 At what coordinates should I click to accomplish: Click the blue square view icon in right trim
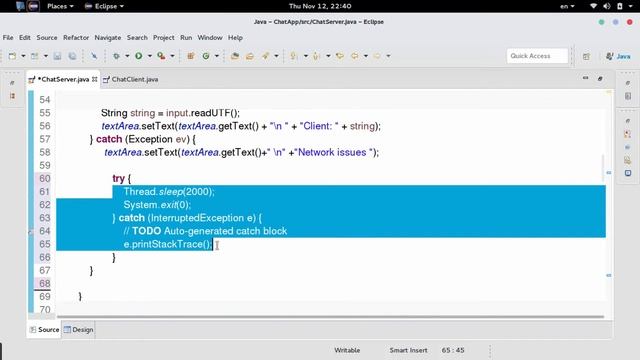point(628,173)
